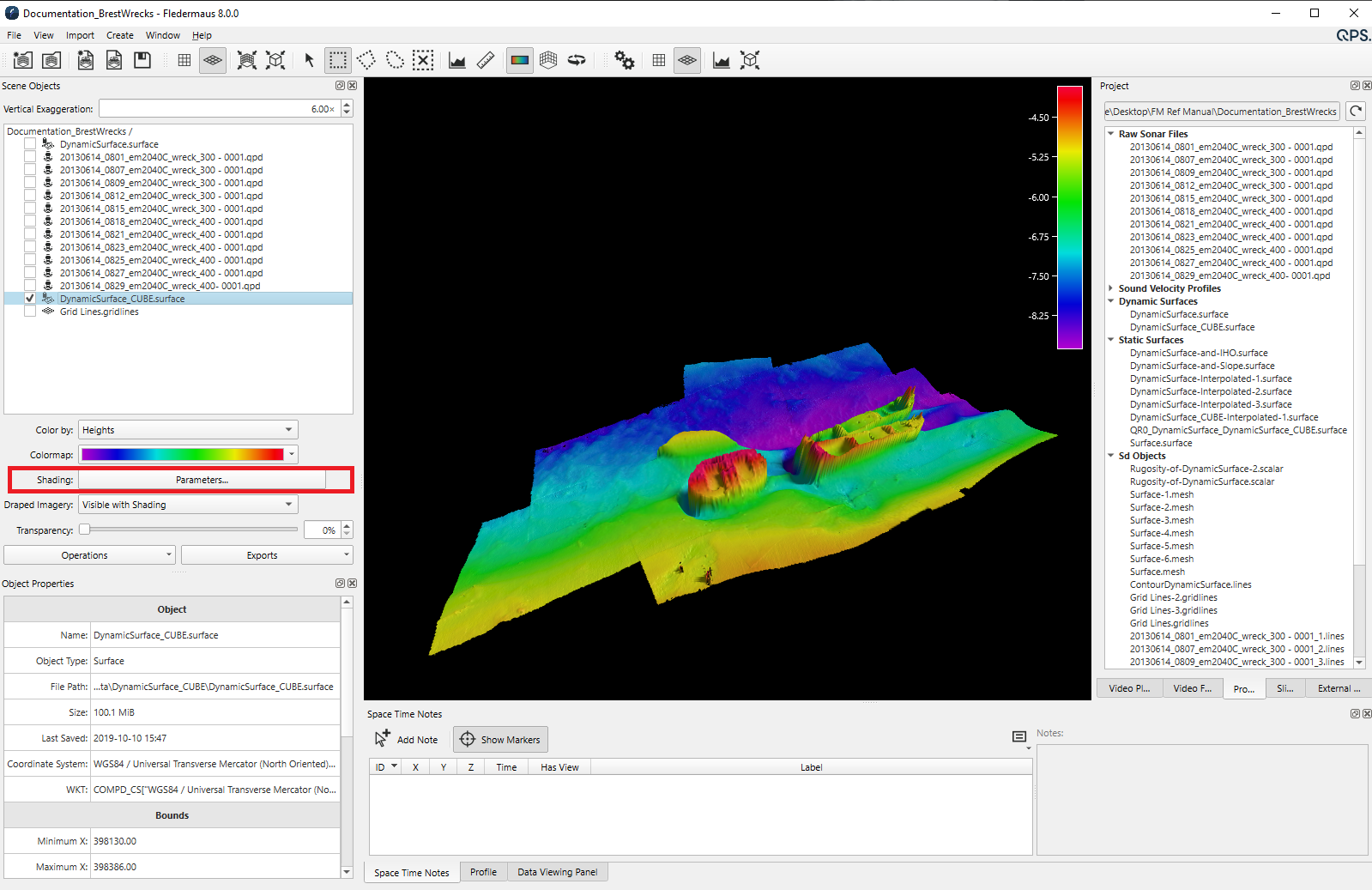The image size is (1372, 890).
Task: Select the ruler measure tool
Action: pos(486,60)
